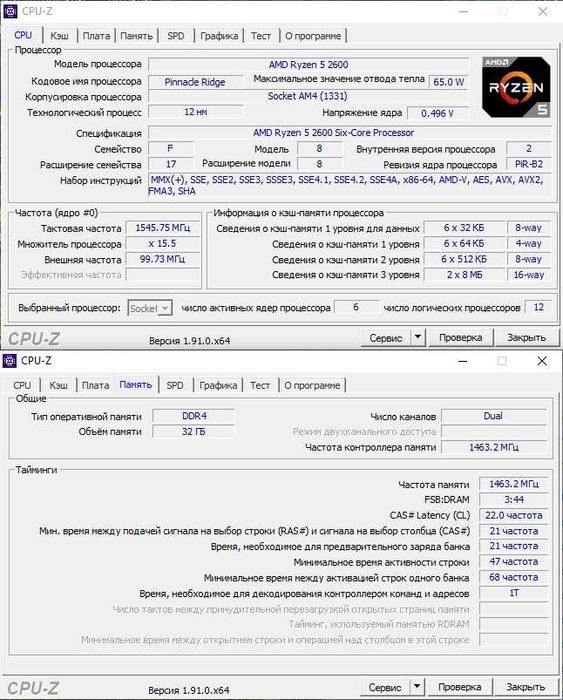Click the 47 частота row active time value
Screen dimensions: 563x700
tap(513, 562)
